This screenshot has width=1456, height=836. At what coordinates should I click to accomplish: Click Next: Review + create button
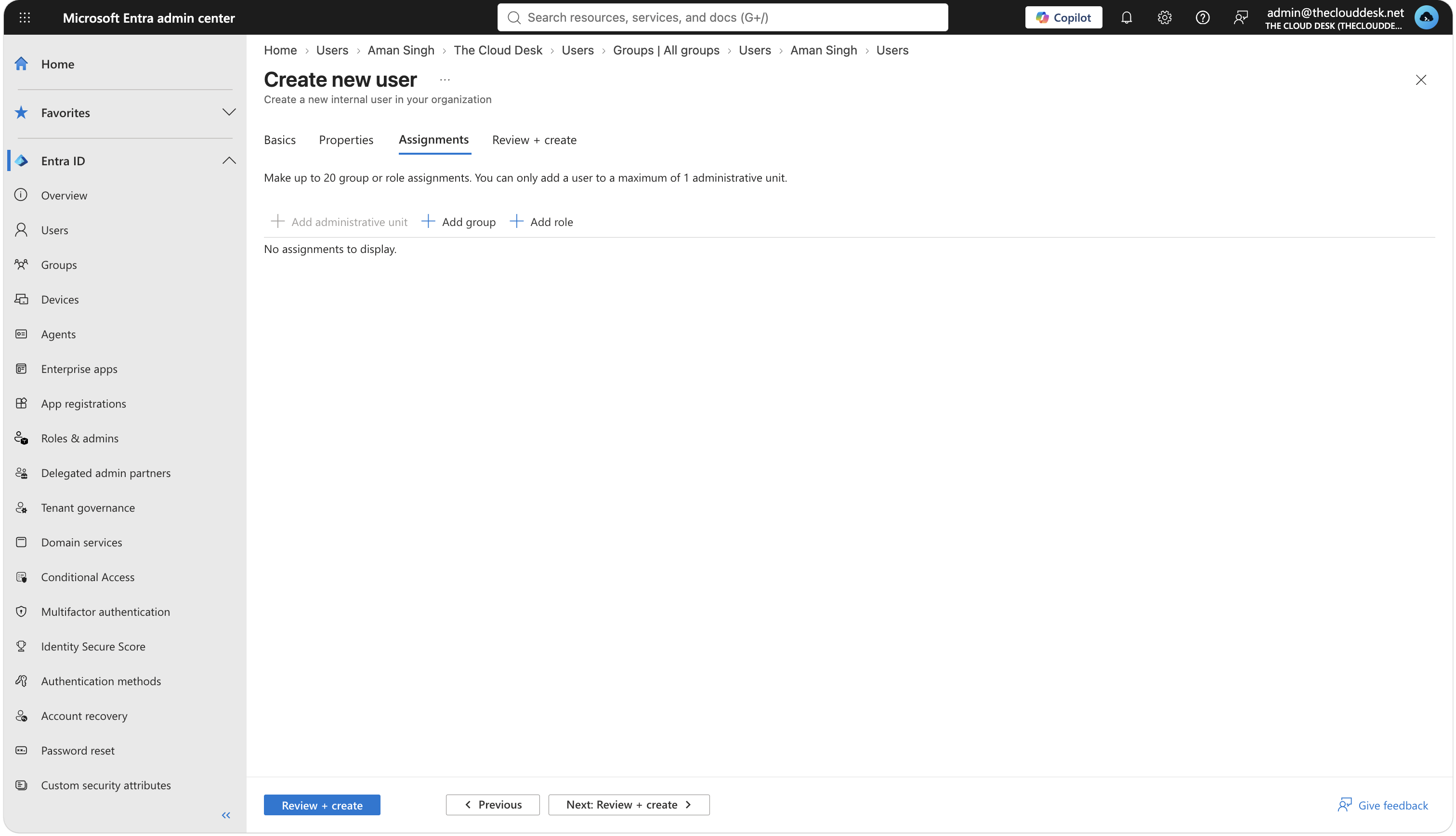coord(629,805)
